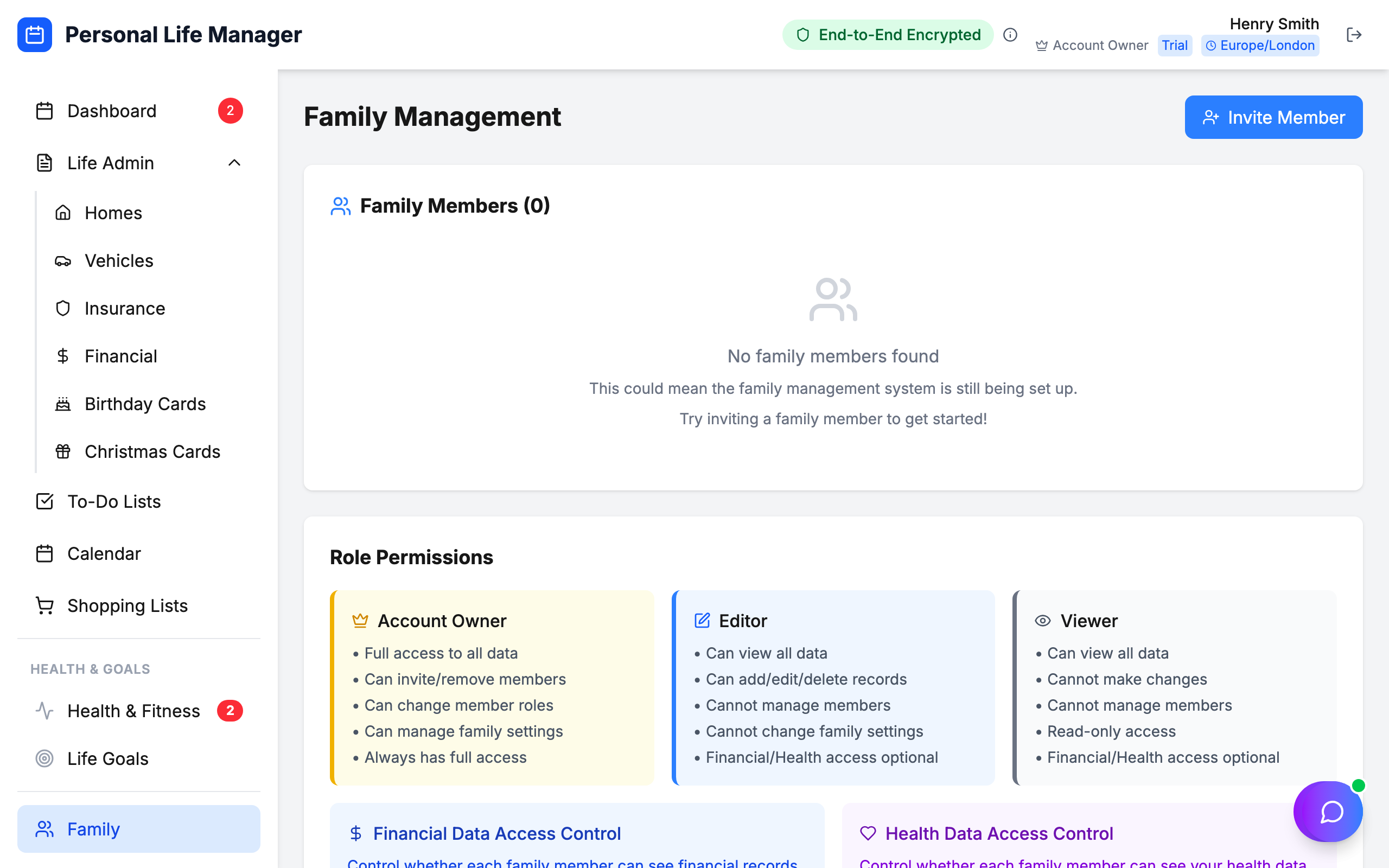Open the Birthday Cards cake icon

tap(63, 404)
